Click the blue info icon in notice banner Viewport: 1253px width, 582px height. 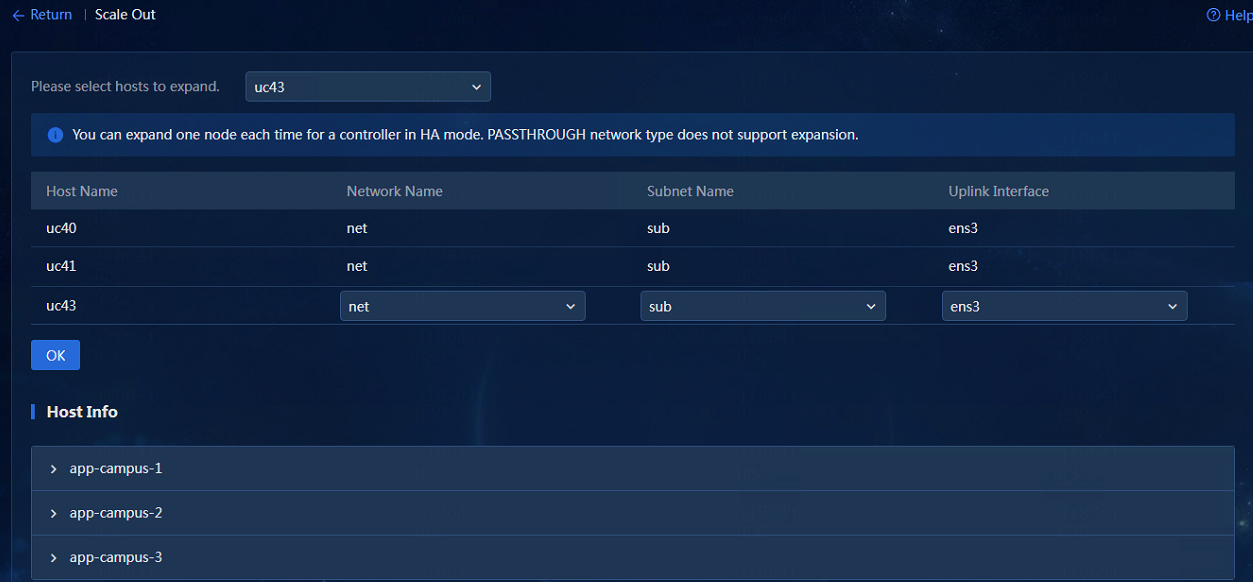click(x=56, y=135)
